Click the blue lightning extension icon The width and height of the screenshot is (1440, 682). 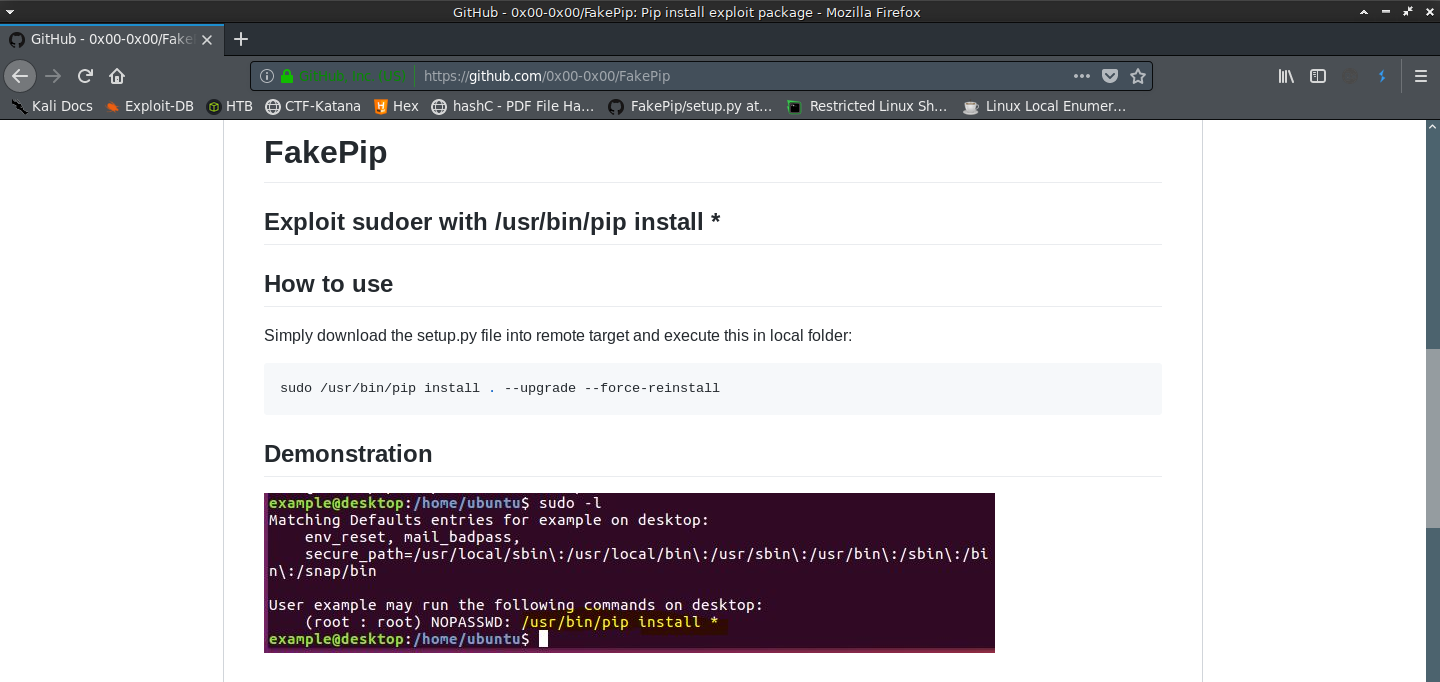[x=1382, y=76]
